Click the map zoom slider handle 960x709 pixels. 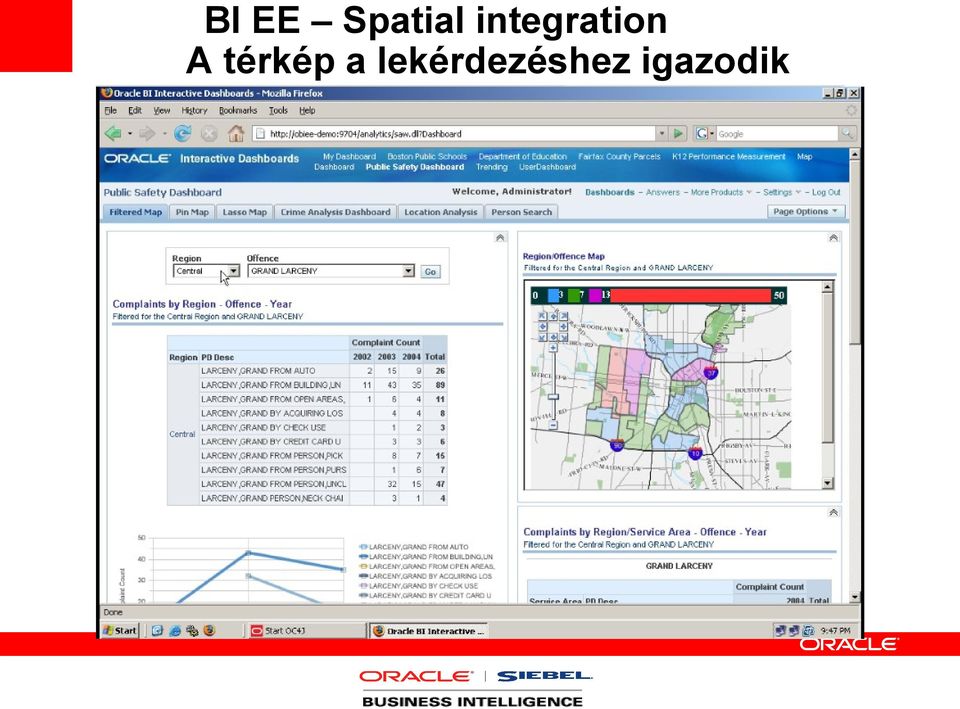coord(553,397)
